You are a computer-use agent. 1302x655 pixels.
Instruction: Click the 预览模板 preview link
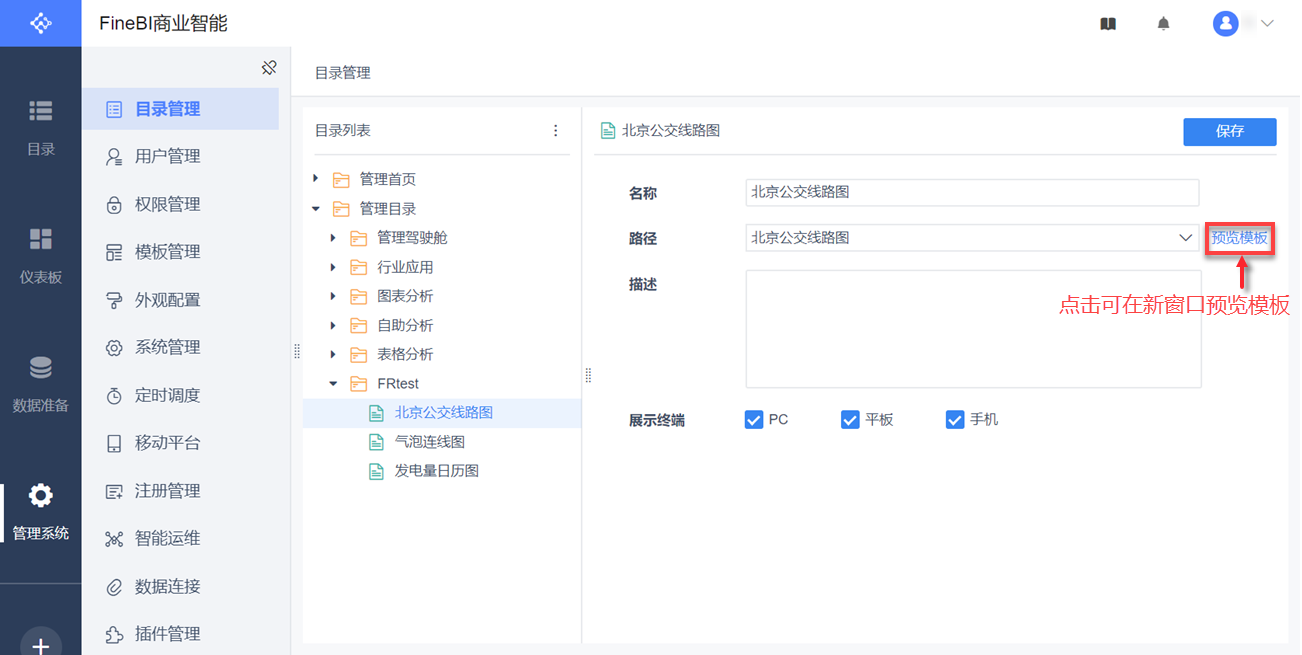[x=1239, y=238]
